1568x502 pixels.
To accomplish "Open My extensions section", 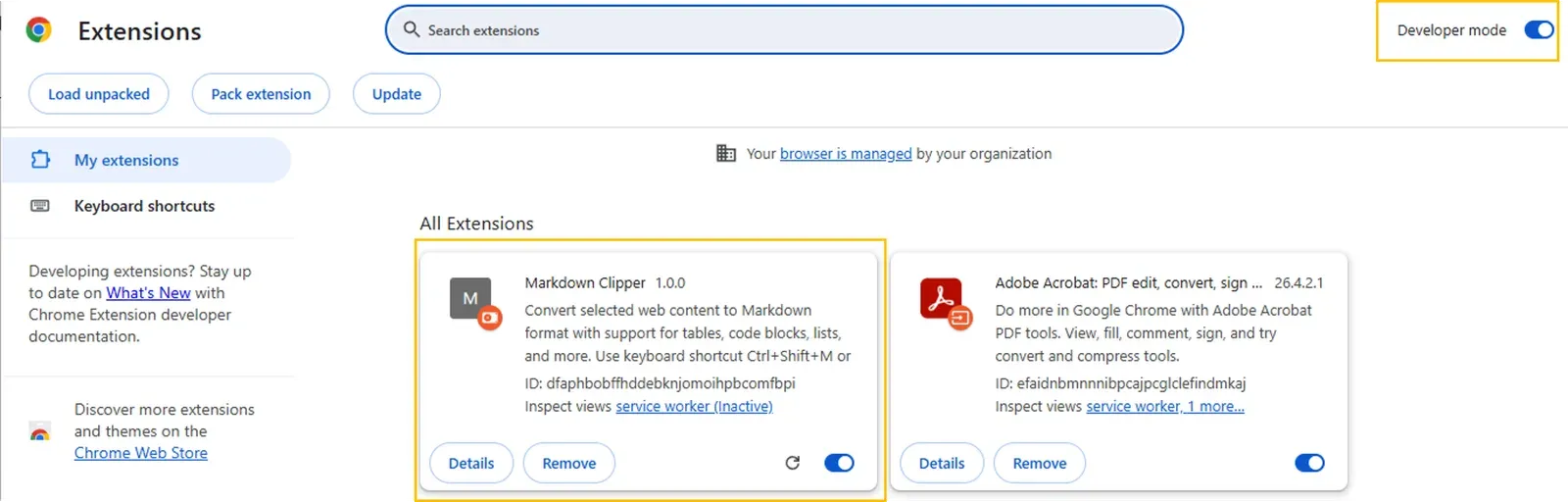I will point(146,160).
